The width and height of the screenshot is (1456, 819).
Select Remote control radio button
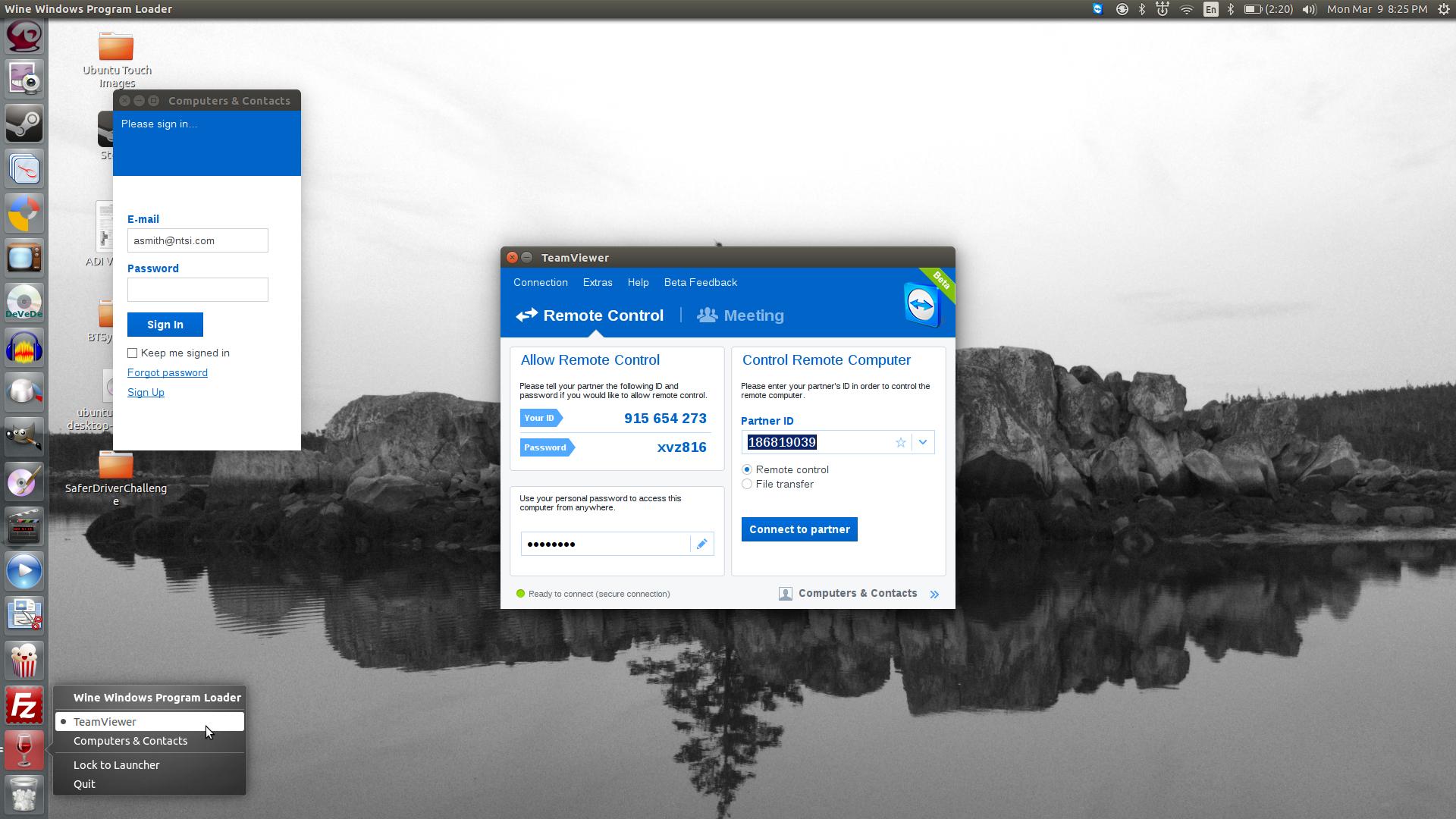pos(747,469)
